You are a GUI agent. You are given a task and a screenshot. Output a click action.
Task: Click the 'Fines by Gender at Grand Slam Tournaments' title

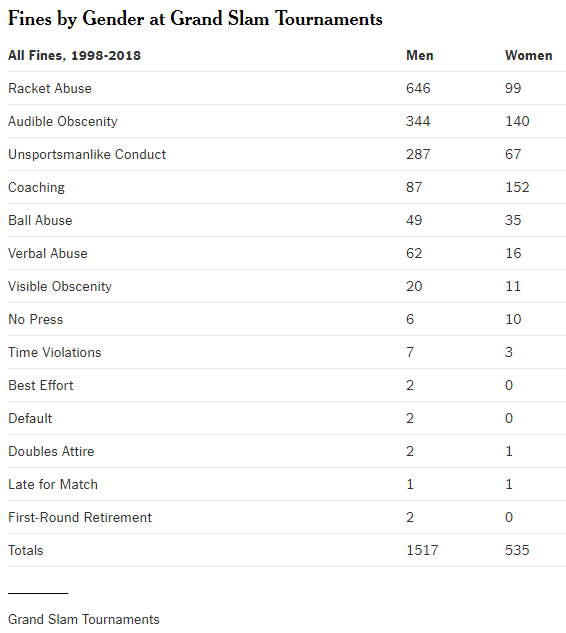click(x=195, y=19)
